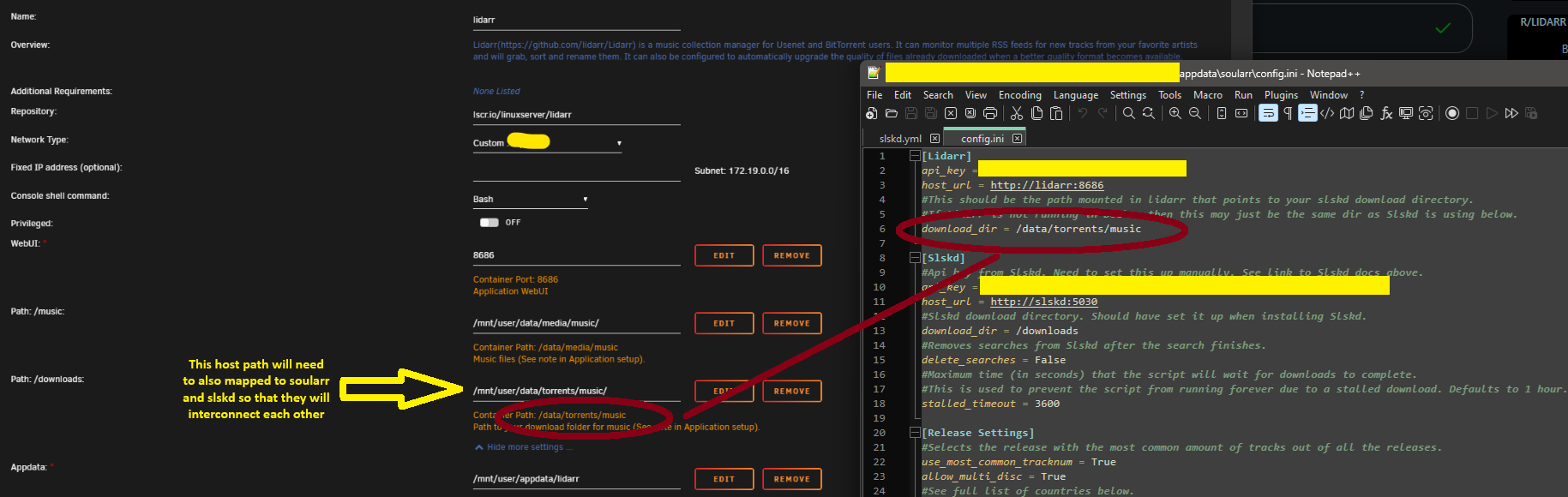Open the File menu in Notepad++
This screenshot has width=1568, height=497.
[x=874, y=95]
